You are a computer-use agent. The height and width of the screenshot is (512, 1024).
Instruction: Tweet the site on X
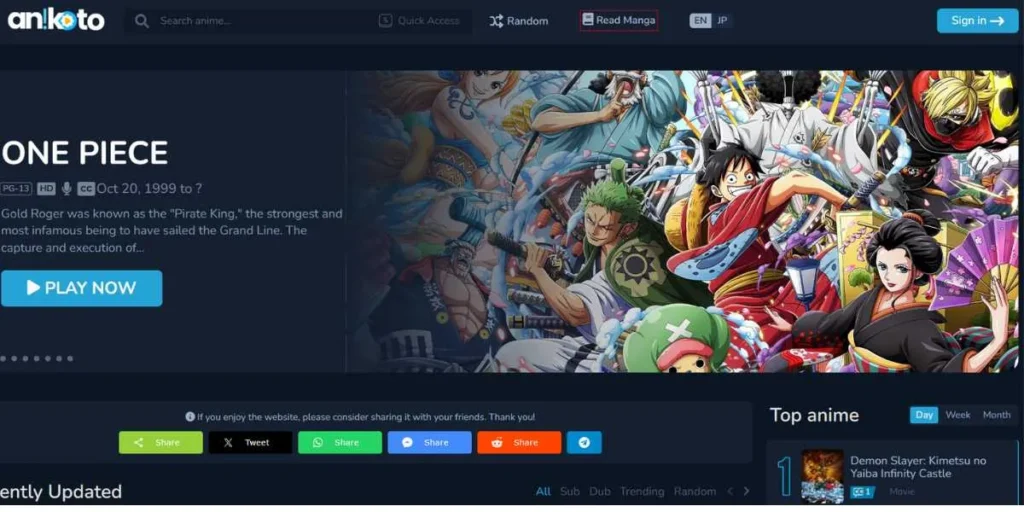(x=250, y=442)
